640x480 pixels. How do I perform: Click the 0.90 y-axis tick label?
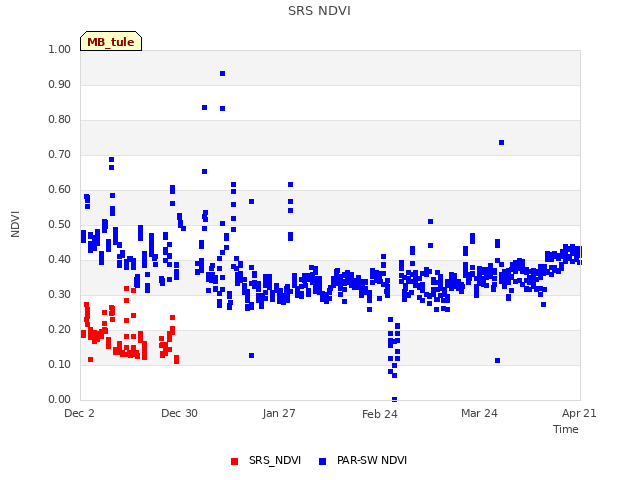tap(60, 84)
